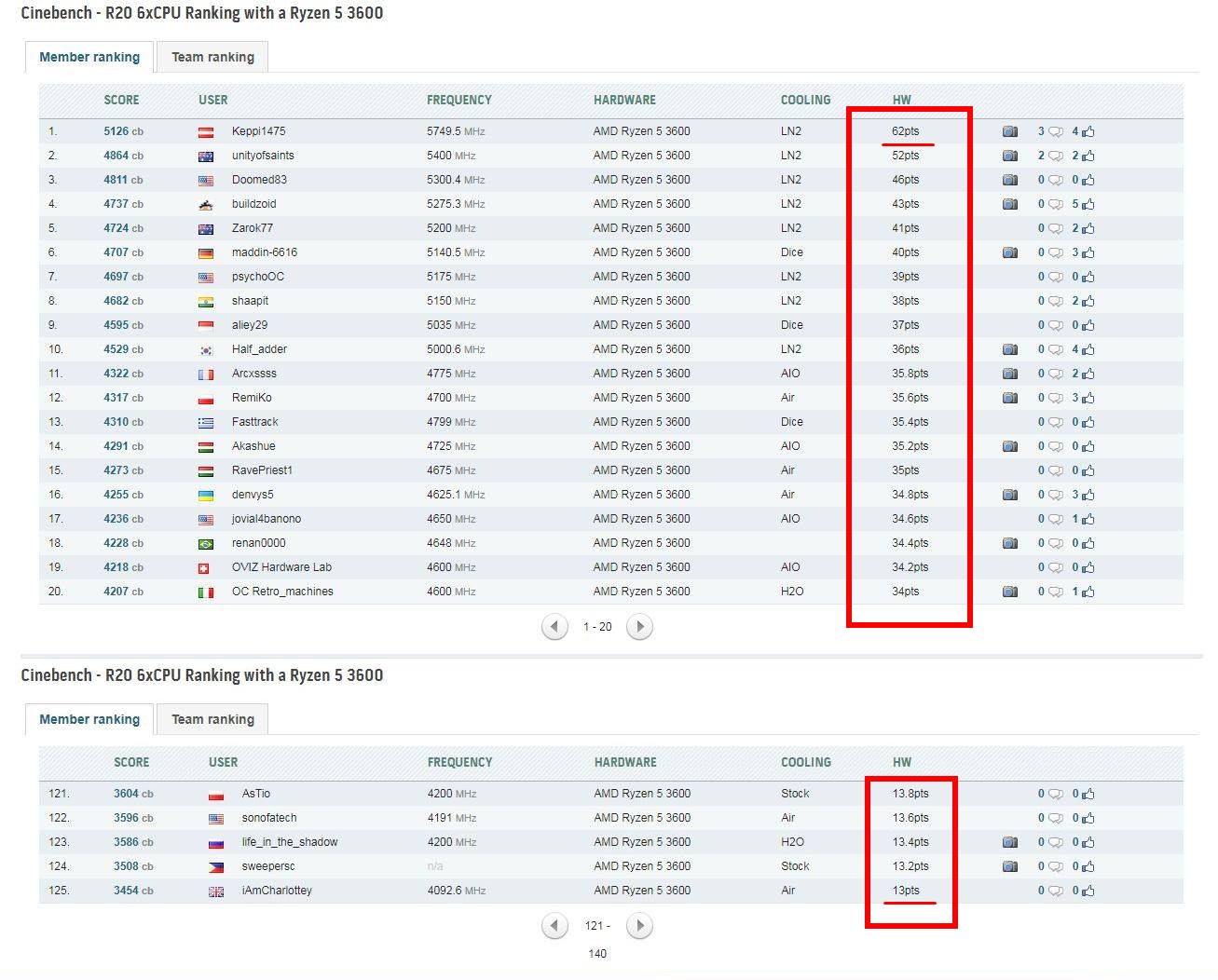Click the 62pts value in Keppi1475's row
Image resolution: width=1218 pixels, height=980 pixels.
(905, 131)
